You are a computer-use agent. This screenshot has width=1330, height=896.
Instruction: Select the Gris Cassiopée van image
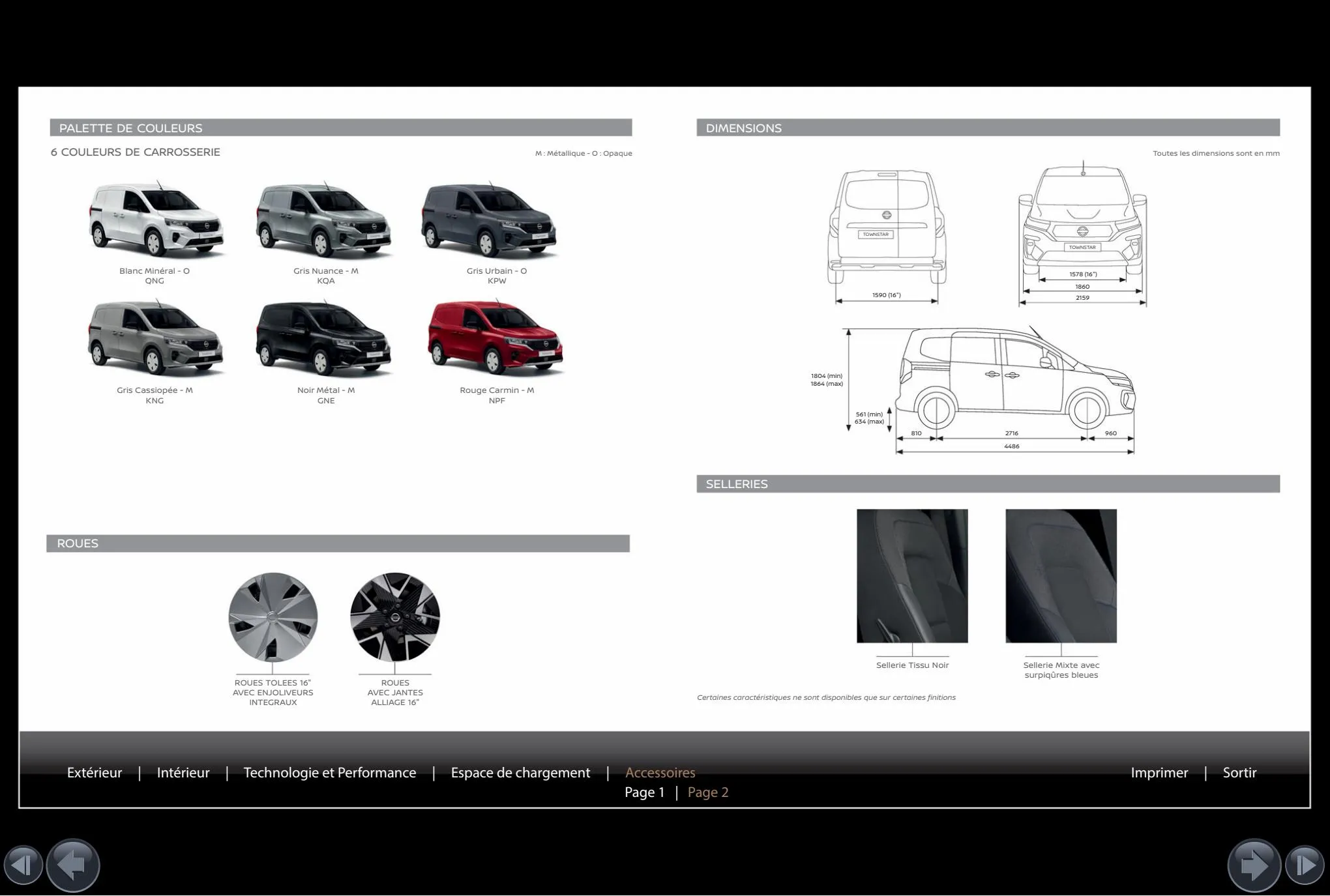[156, 338]
